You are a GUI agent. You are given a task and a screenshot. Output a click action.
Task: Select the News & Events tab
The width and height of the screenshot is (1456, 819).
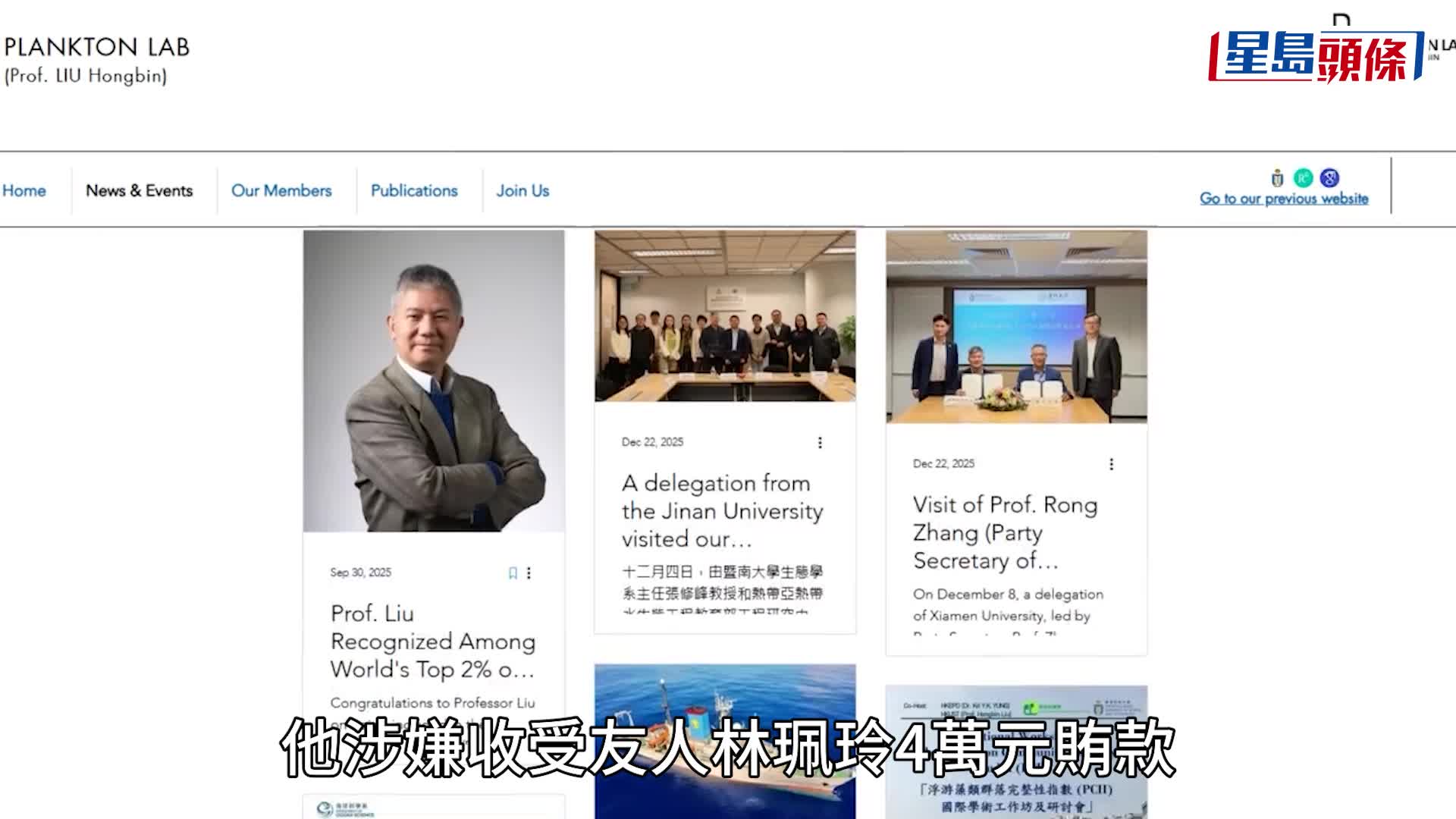click(140, 191)
